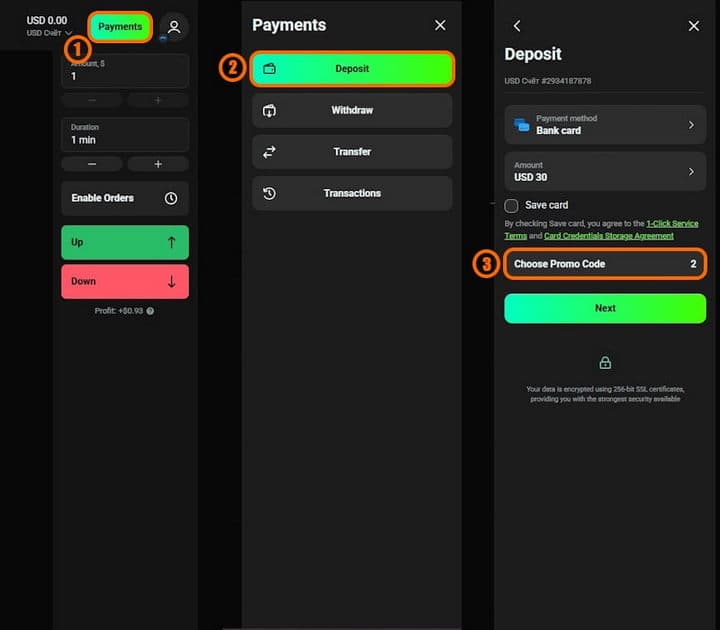Click the SSL encryption notice text
This screenshot has height=630, width=720.
(x=605, y=394)
